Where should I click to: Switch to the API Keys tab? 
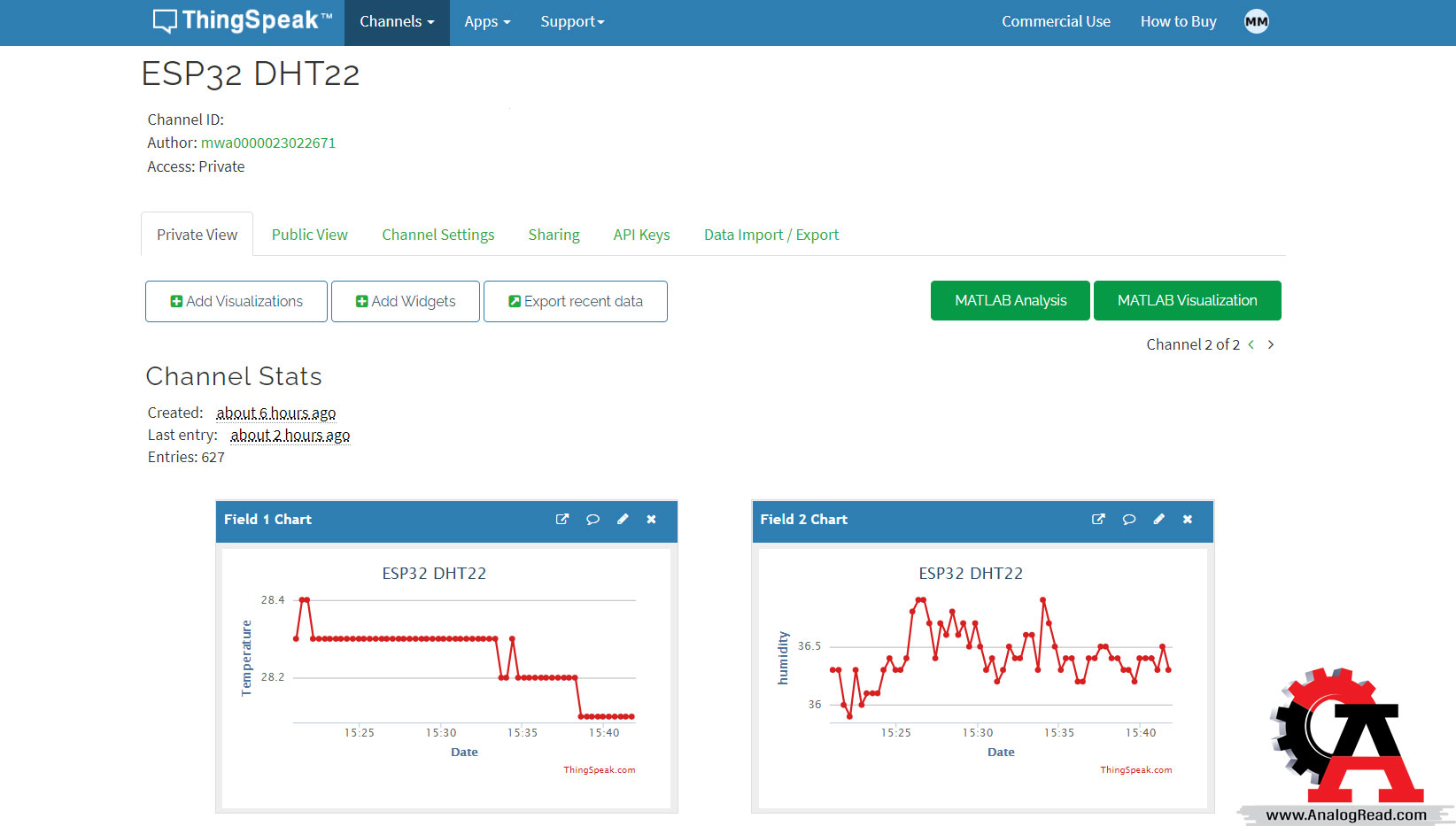pos(641,235)
